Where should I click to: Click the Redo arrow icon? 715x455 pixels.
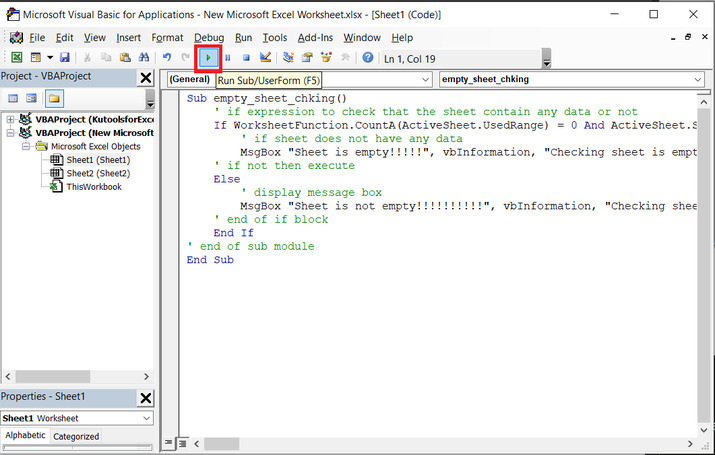[x=185, y=57]
